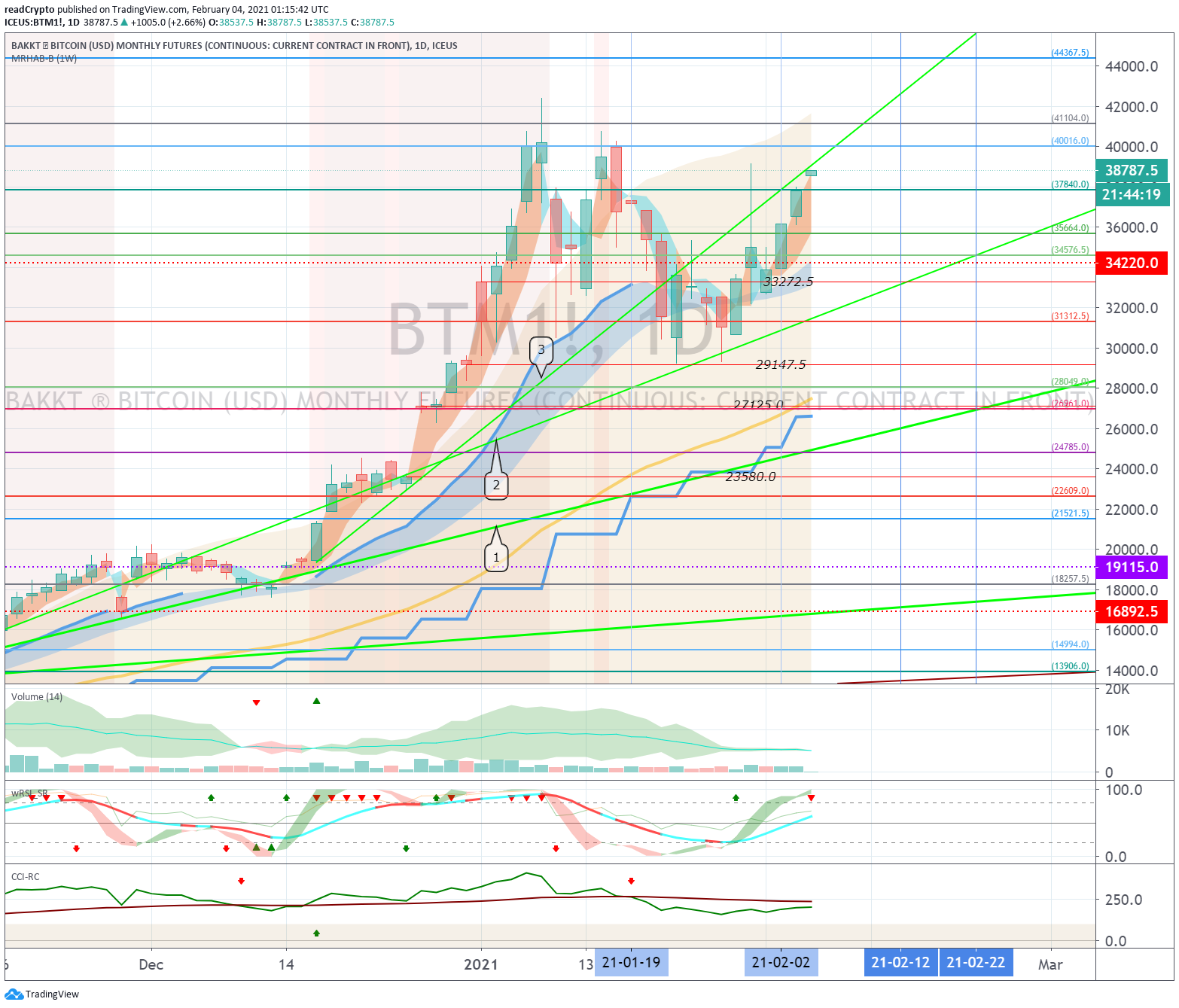
Task: Select the 21-02-12 date marker
Action: tap(900, 962)
